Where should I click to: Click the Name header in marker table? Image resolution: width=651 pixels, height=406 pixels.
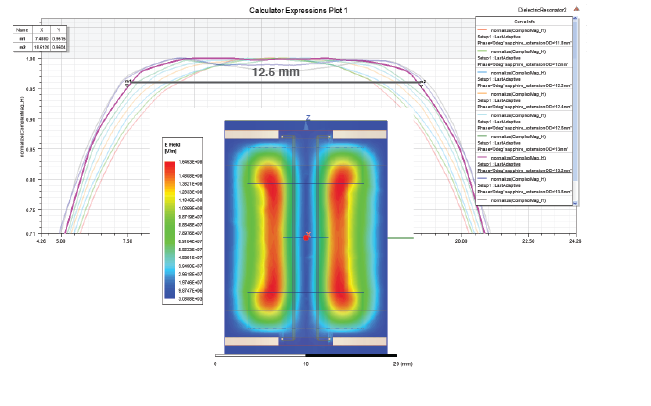point(22,30)
